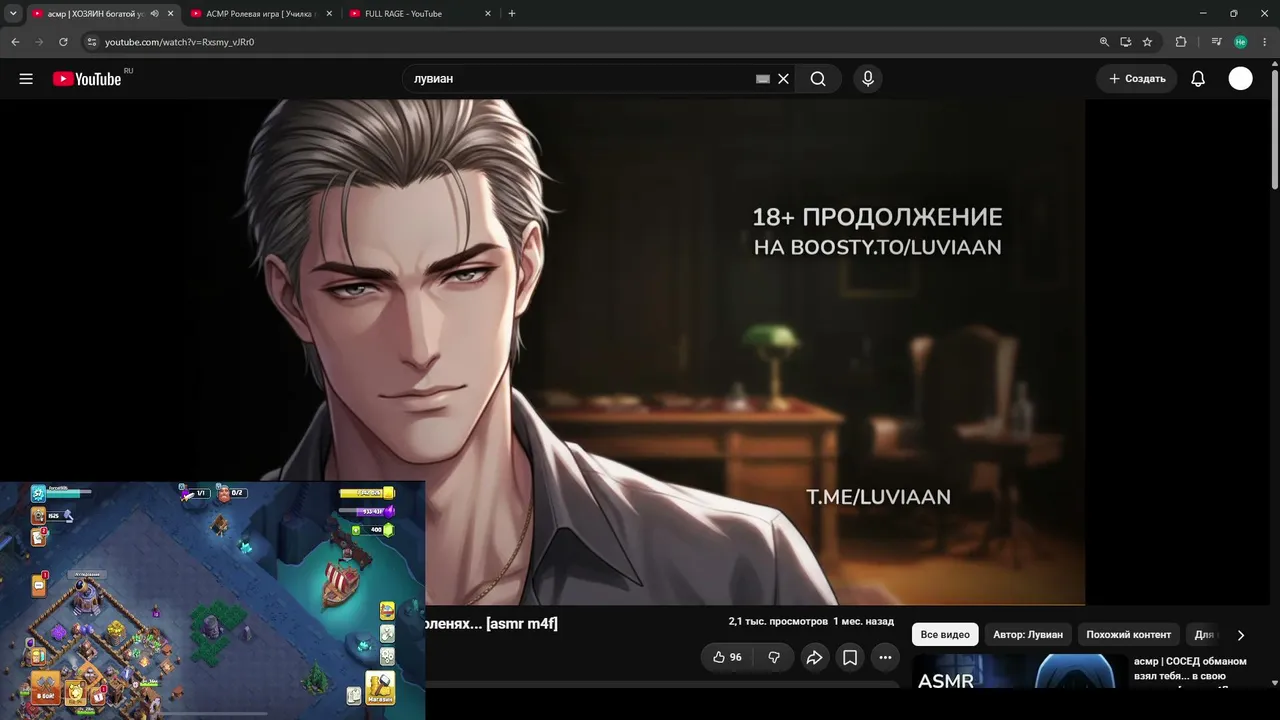This screenshot has height=720, width=1280.
Task: Switch to the АСМР Ролевая игра tab
Action: pos(262,14)
